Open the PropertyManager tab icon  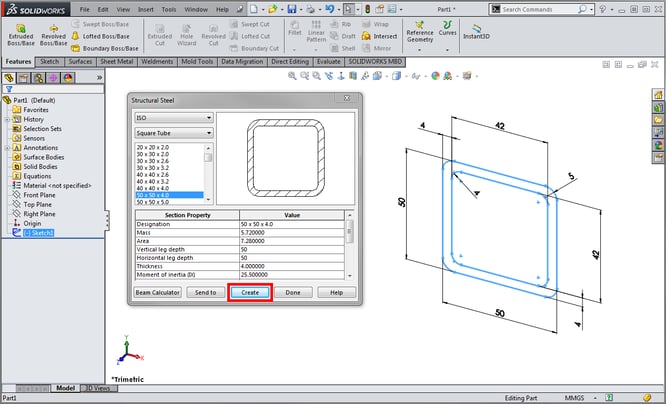pos(23,78)
